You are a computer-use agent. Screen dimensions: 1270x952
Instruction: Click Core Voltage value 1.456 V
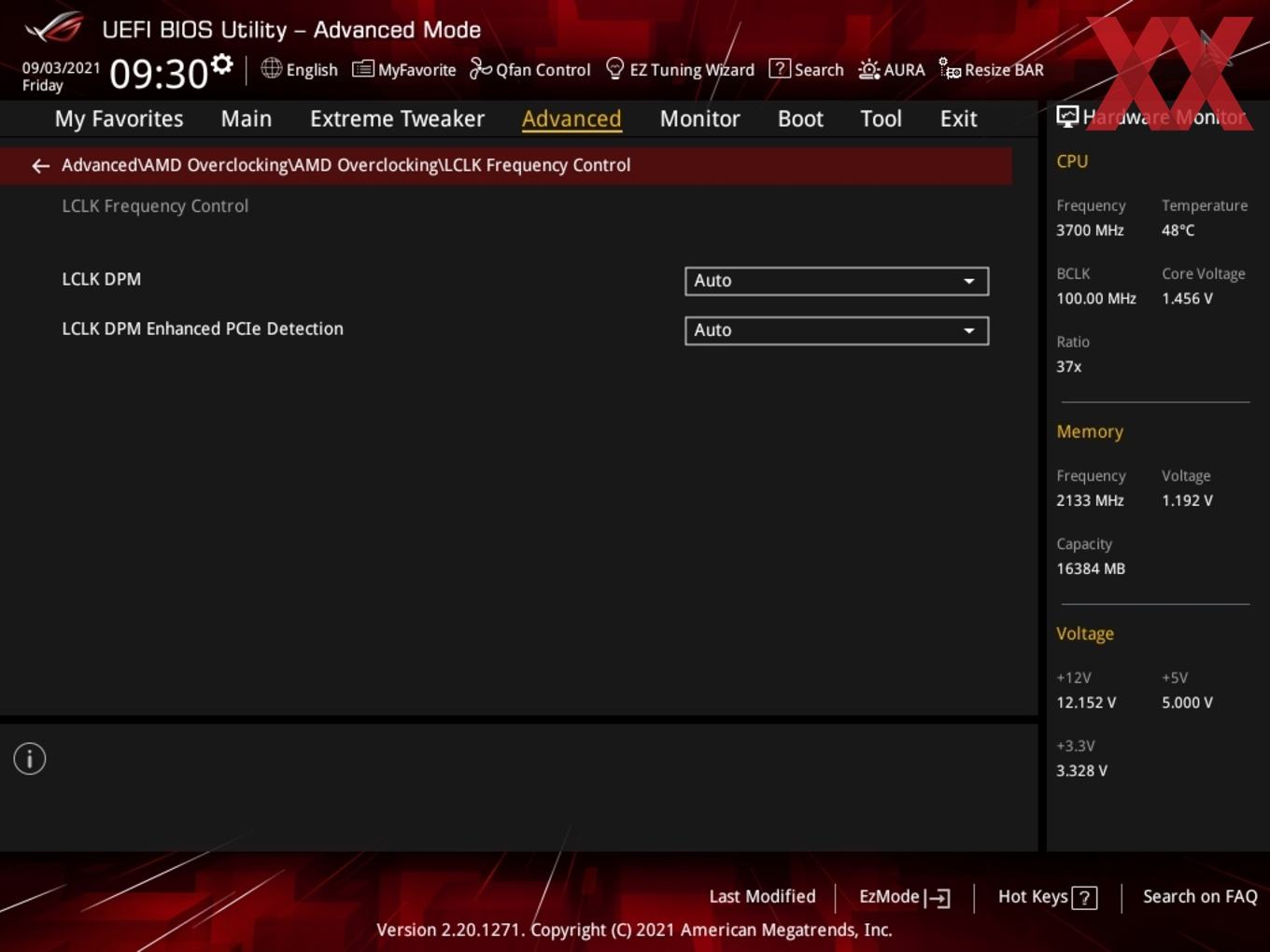click(1187, 299)
